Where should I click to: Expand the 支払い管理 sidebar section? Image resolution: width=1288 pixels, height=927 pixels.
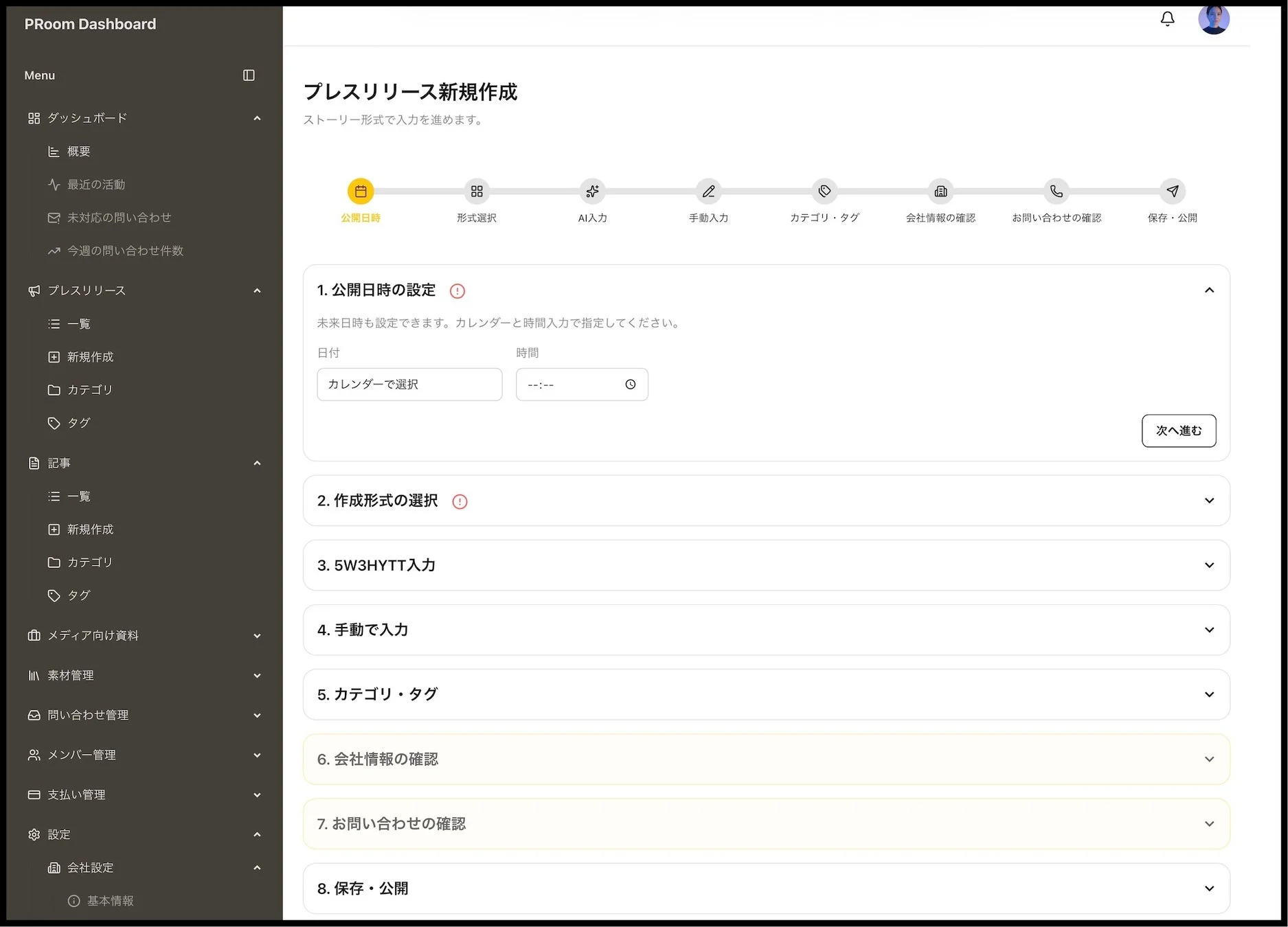coord(257,795)
